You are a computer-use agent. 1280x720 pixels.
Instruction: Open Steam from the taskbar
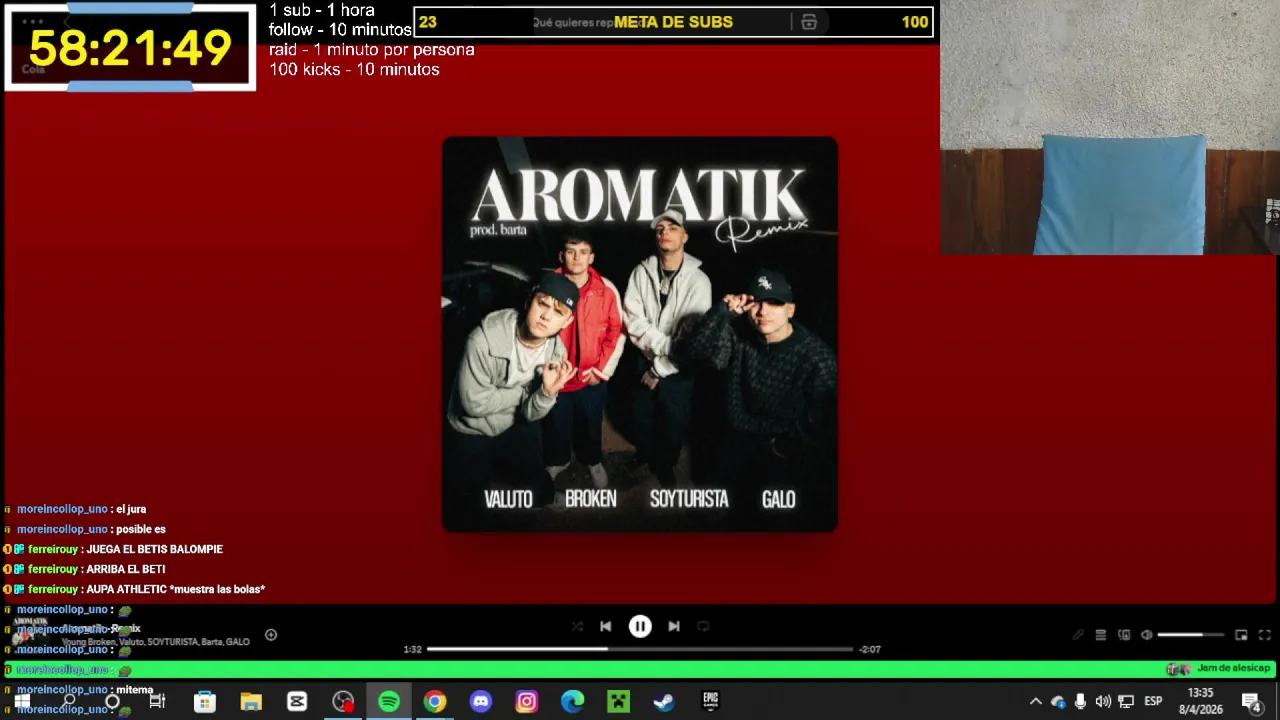(x=664, y=701)
